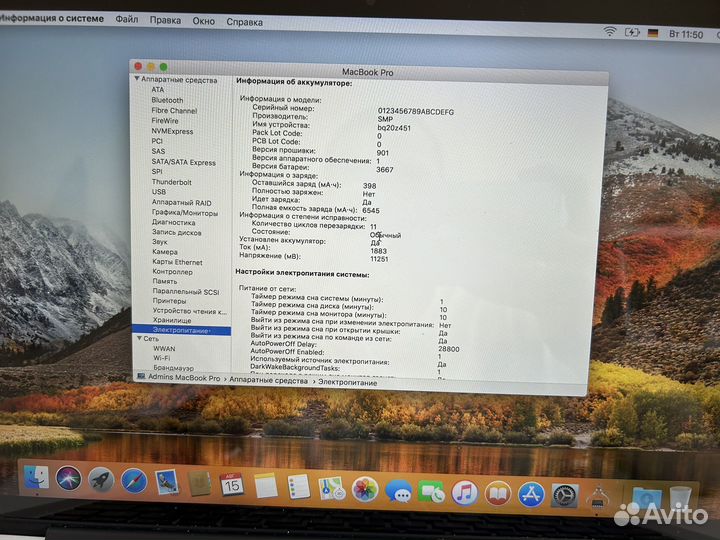Click battery charging icon in menu bar

click(632, 33)
